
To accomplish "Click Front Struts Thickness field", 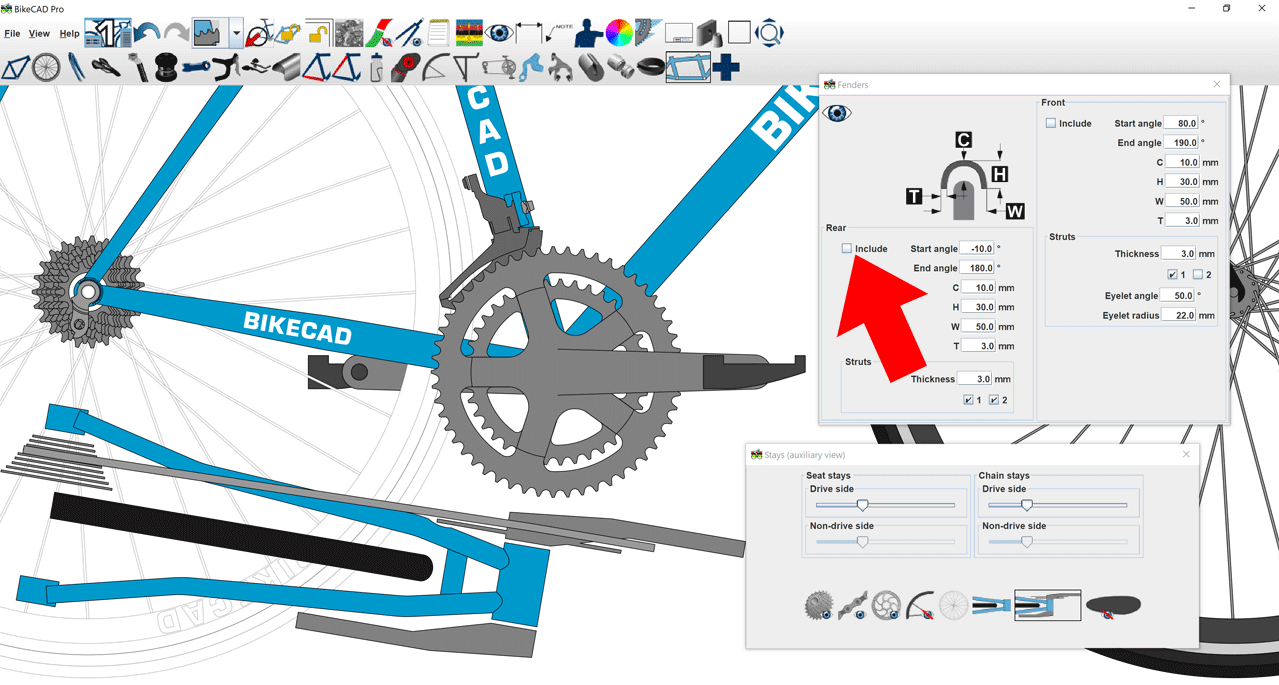I will (x=1180, y=254).
